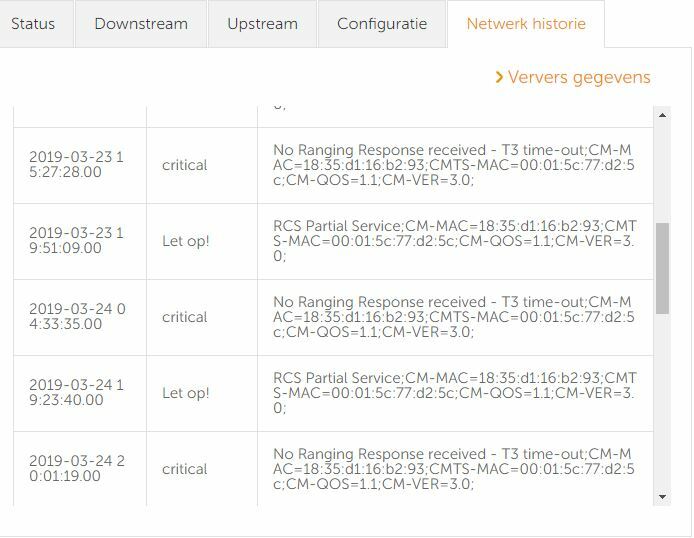Select the 2019-03-23 19:51:09 timestamp cell
This screenshot has height=538, width=694.
point(80,242)
